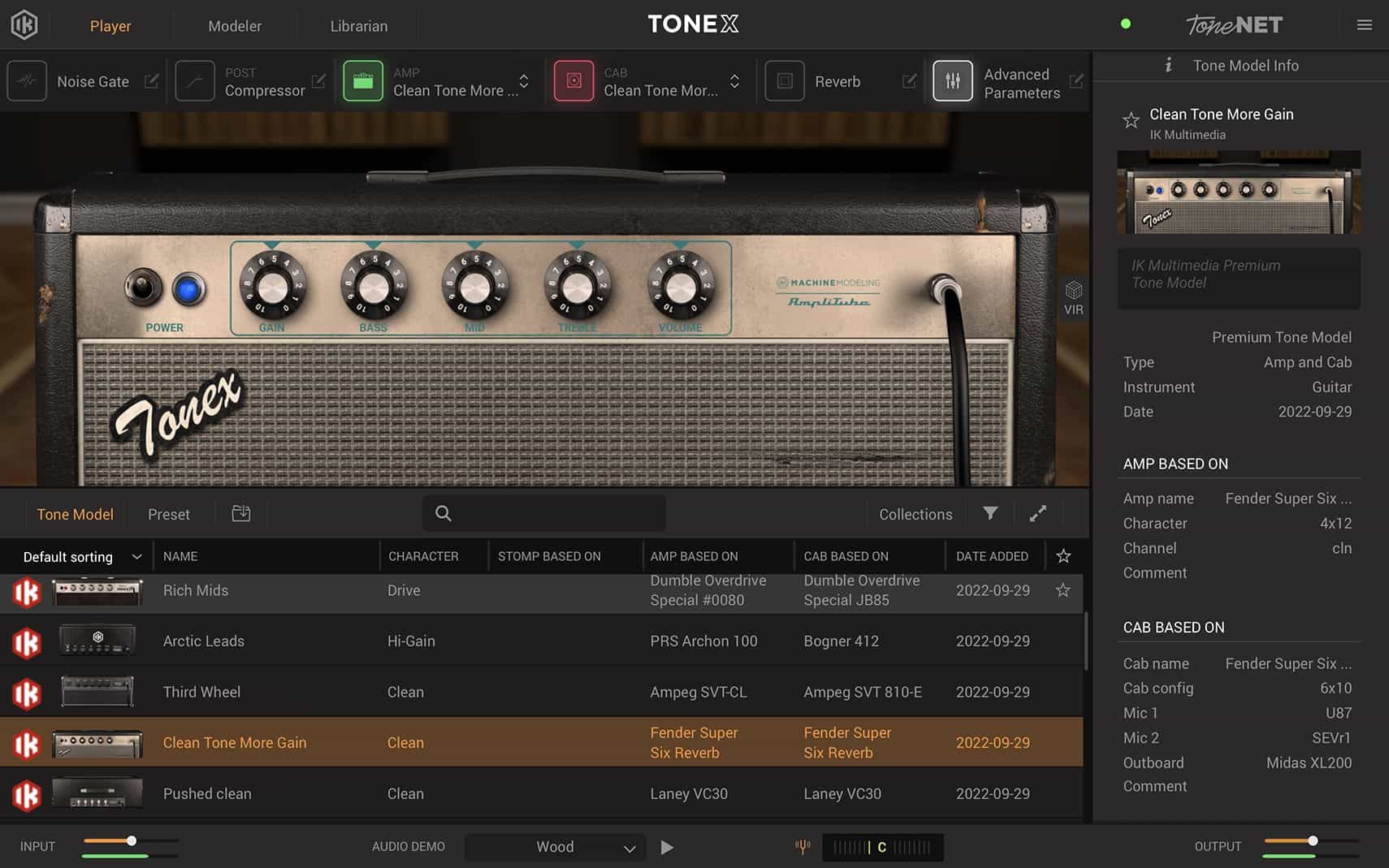
Task: Click Tone Model Info icon
Action: [1168, 65]
